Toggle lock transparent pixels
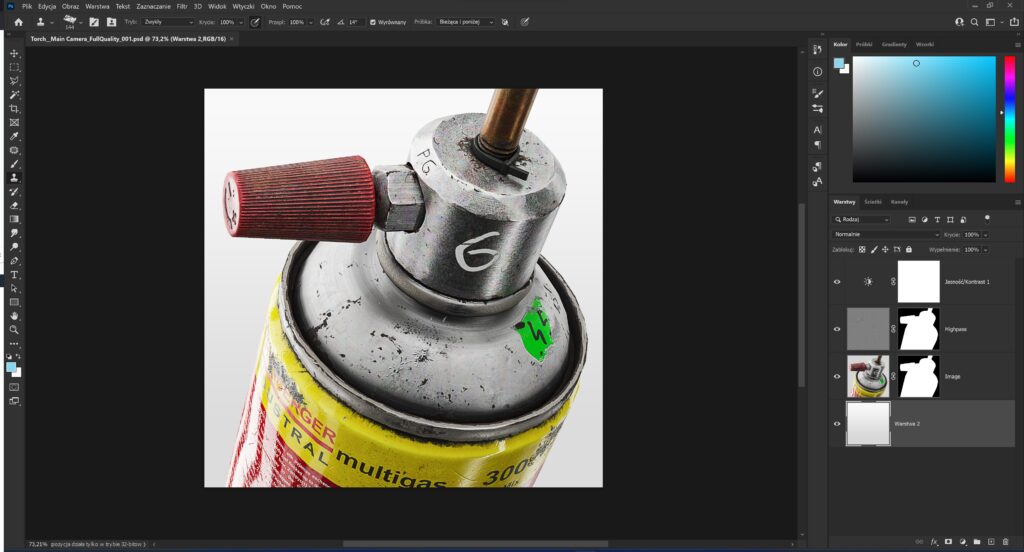This screenshot has width=1024, height=552. [862, 250]
